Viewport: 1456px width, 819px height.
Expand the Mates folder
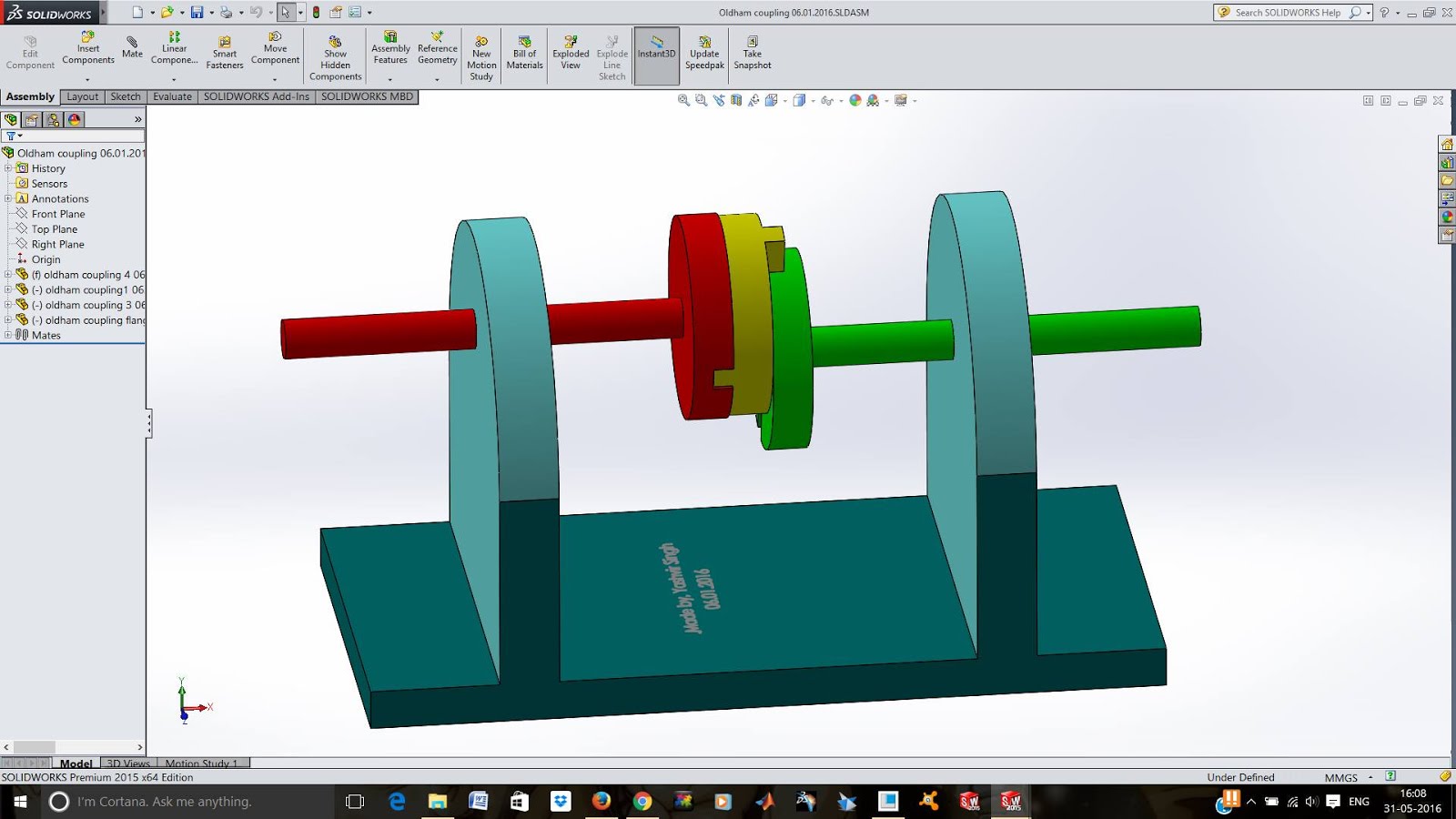click(x=9, y=335)
